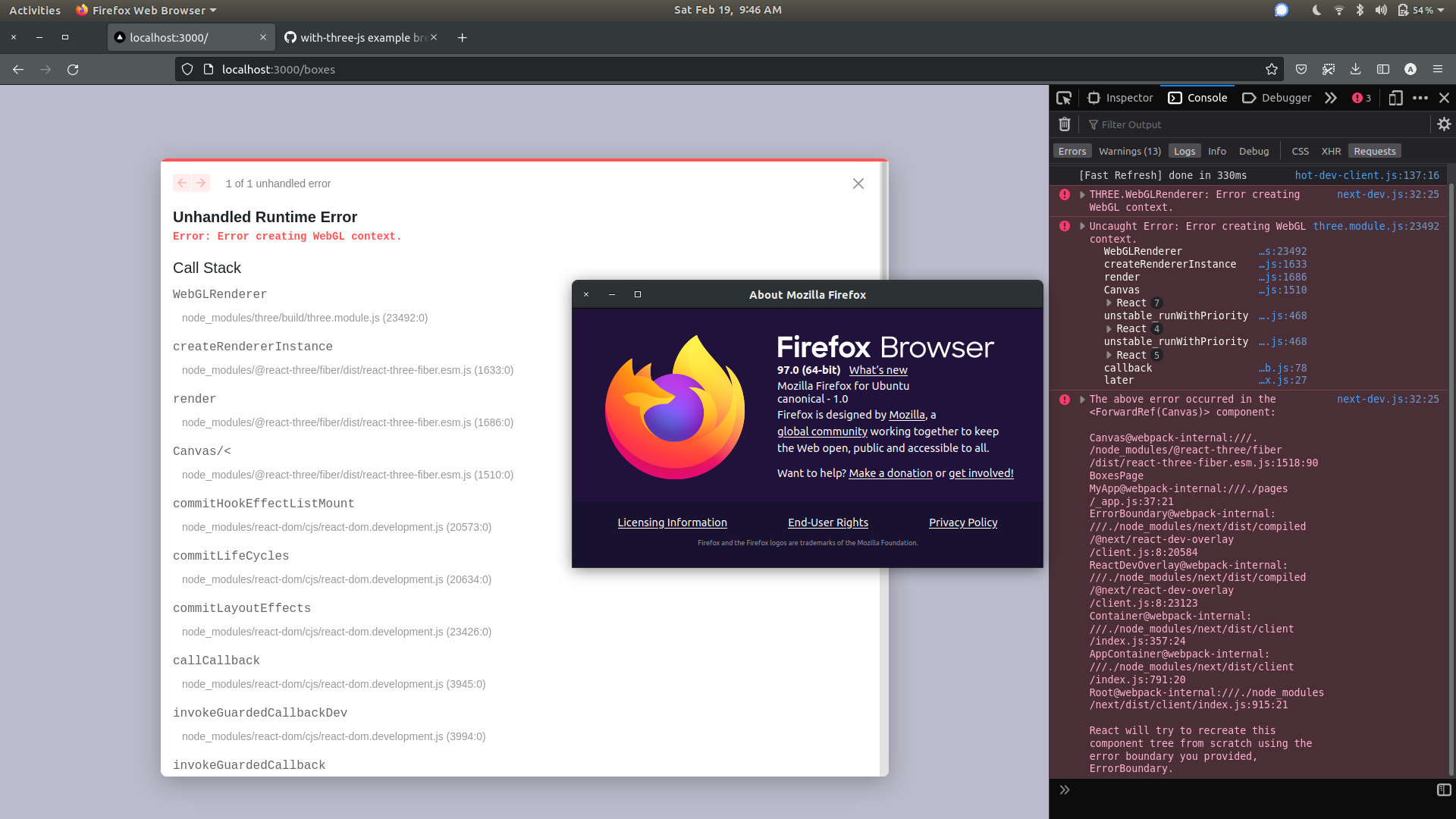Open the Make a donation link
The height and width of the screenshot is (819, 1456).
click(x=890, y=473)
